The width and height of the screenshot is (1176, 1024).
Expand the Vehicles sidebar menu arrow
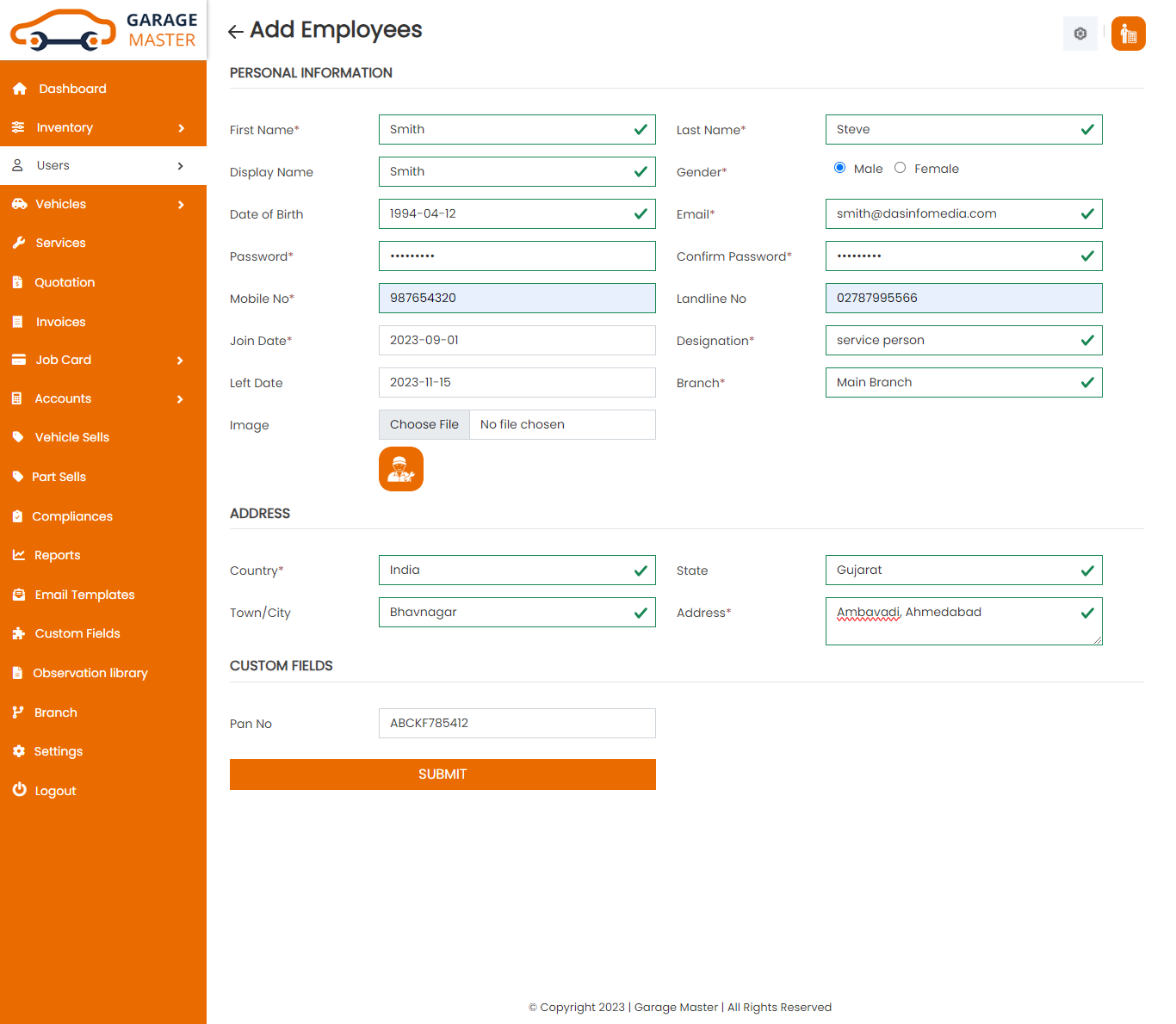[x=181, y=205]
